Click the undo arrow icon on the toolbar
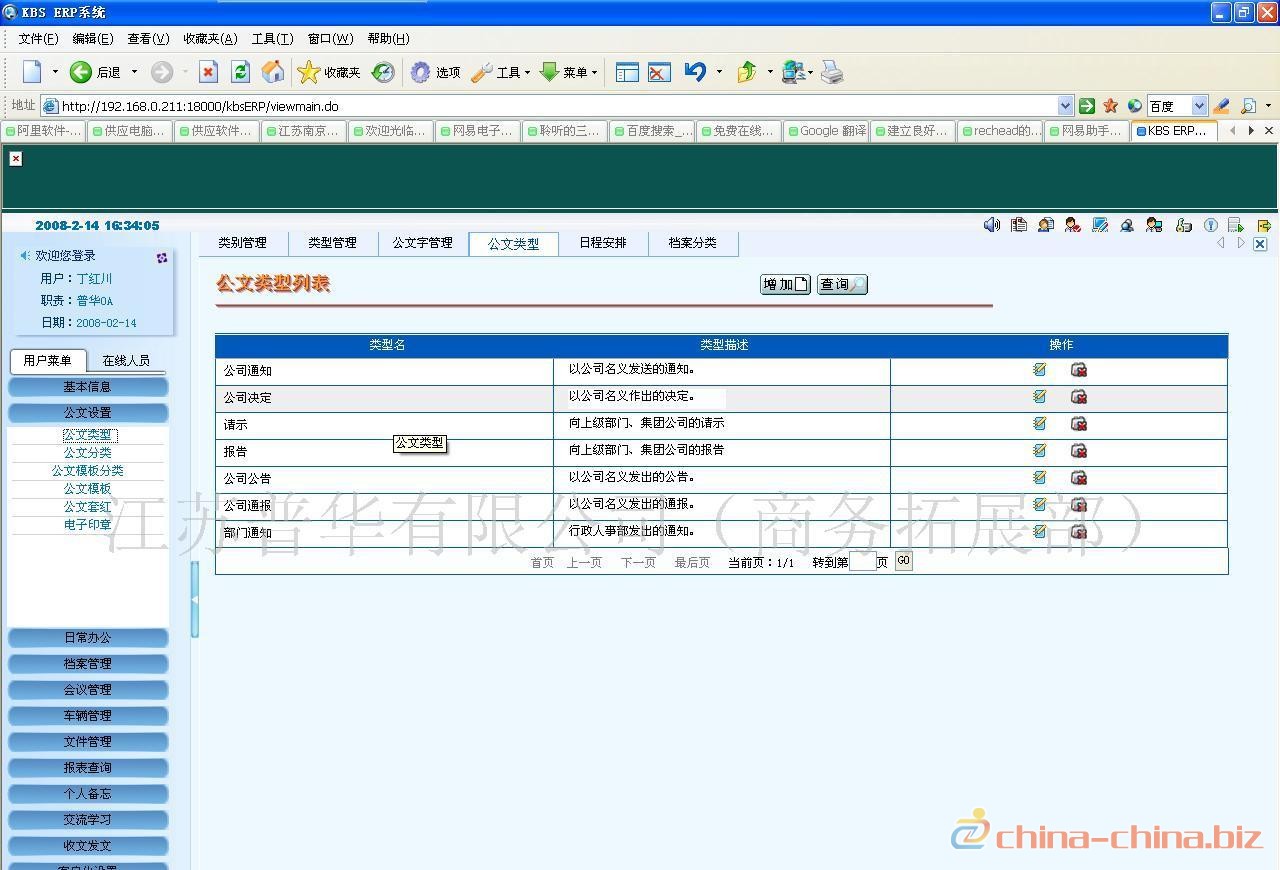 tap(695, 72)
